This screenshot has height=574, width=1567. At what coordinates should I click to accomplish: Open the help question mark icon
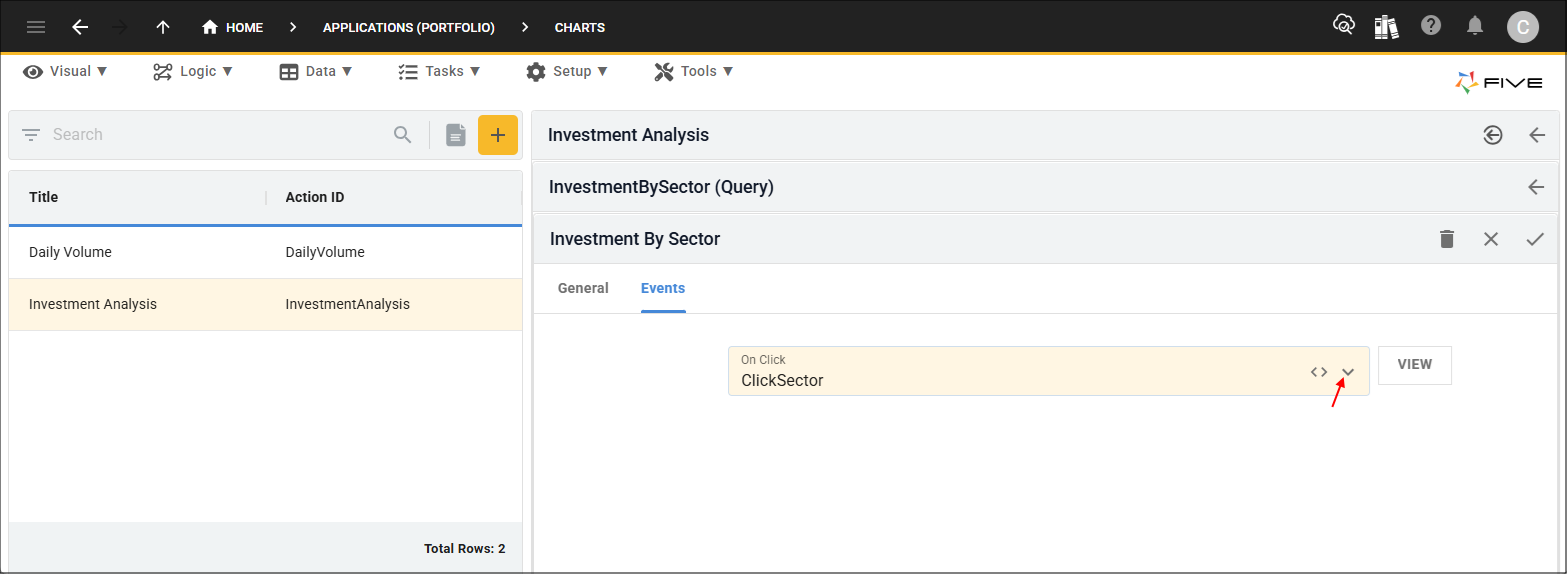pos(1431,26)
